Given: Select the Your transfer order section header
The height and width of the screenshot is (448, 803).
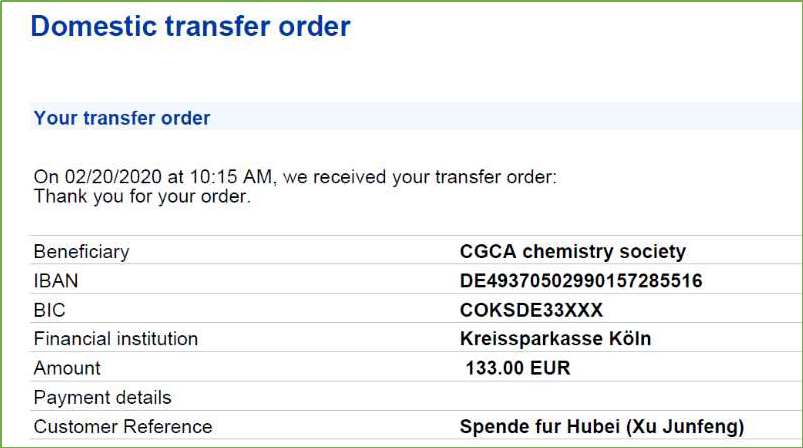Looking at the screenshot, I should pyautogui.click(x=122, y=118).
